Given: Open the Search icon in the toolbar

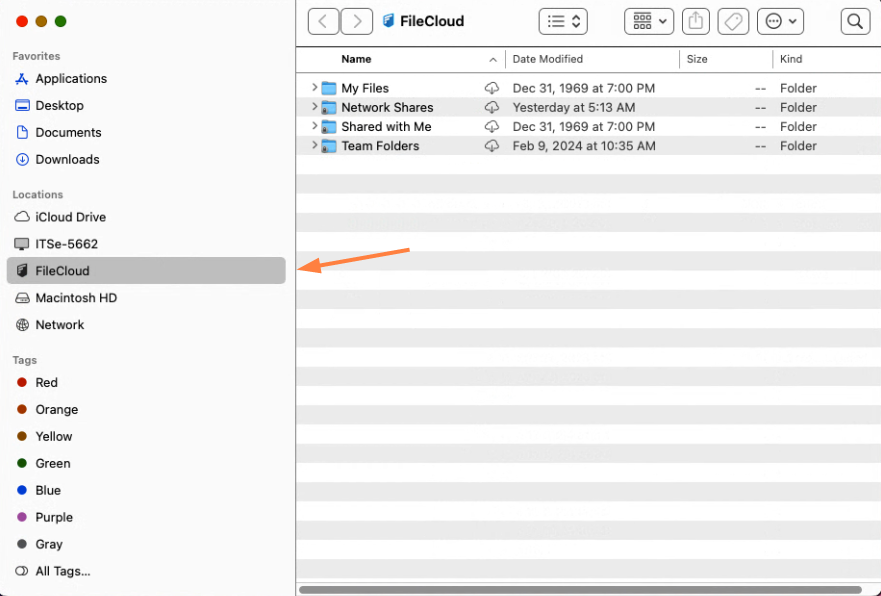Looking at the screenshot, I should click(x=855, y=20).
